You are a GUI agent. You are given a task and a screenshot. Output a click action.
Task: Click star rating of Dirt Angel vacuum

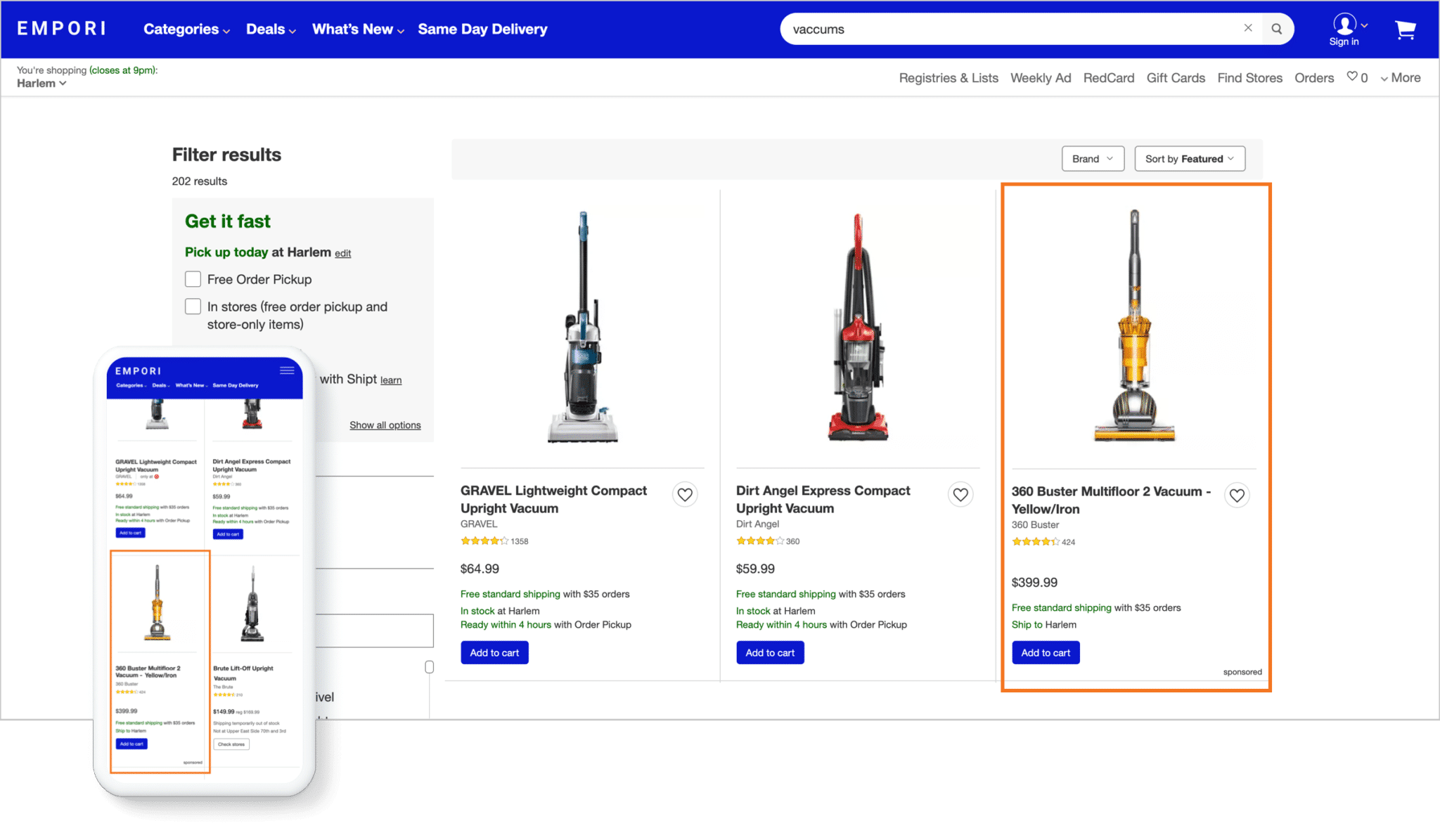point(760,541)
